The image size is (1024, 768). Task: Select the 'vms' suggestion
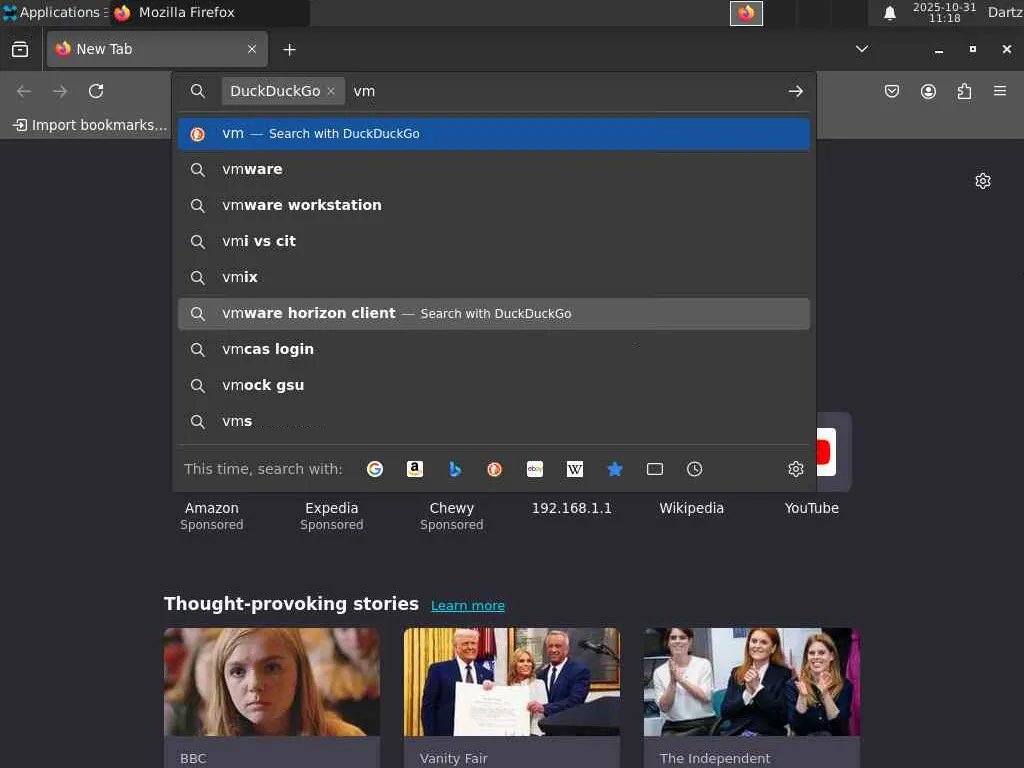494,421
